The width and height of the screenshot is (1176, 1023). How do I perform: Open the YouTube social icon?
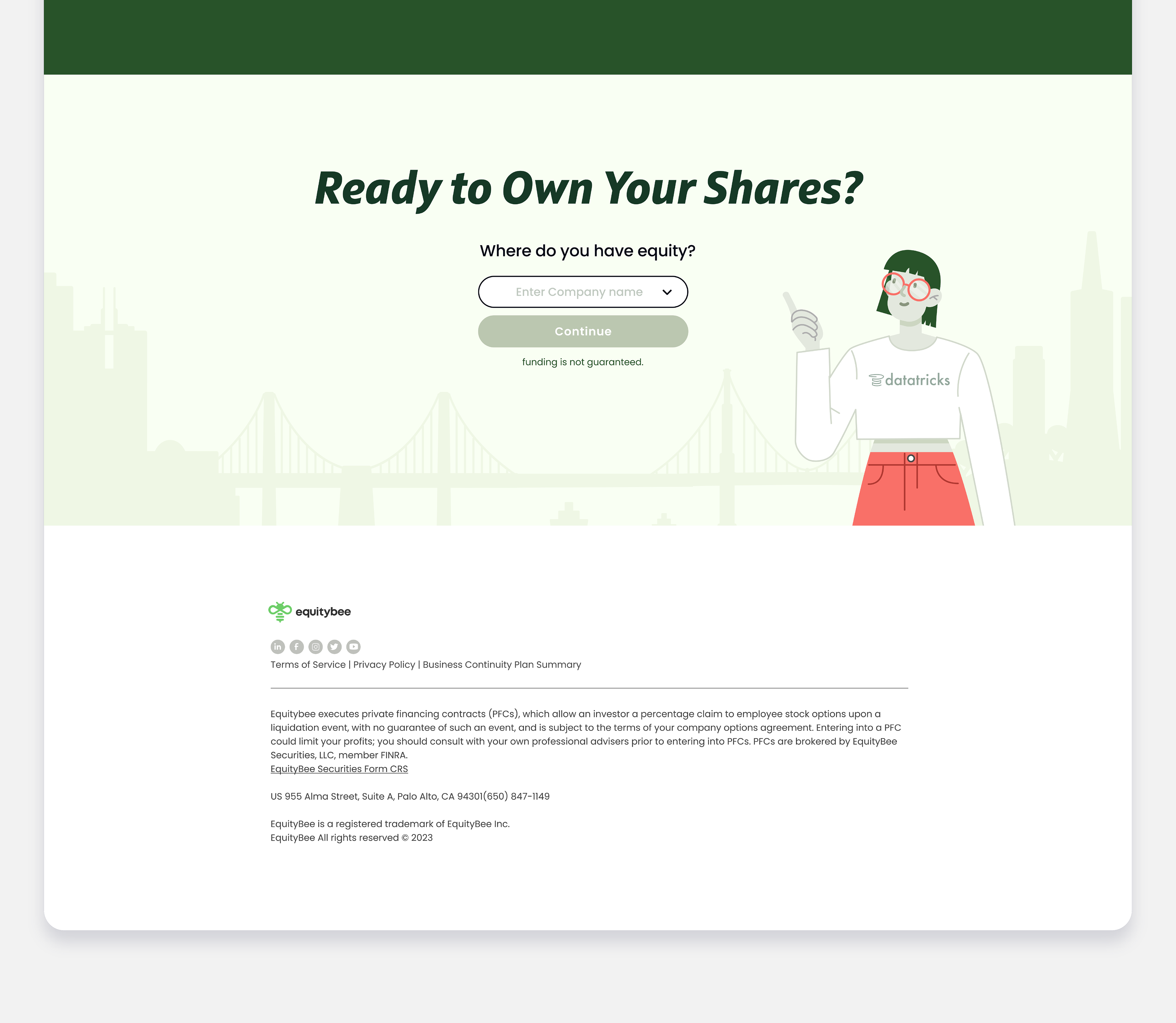pos(353,647)
